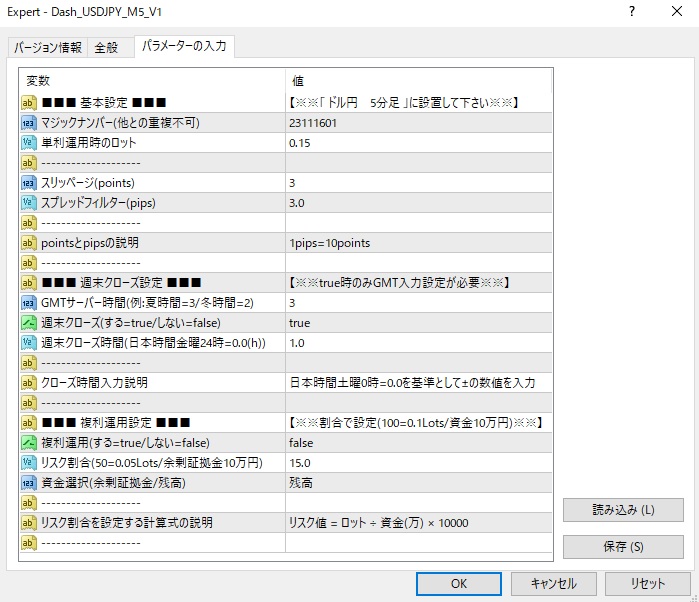
Task: Edit the magic number value 23111601
Action: [x=419, y=123]
